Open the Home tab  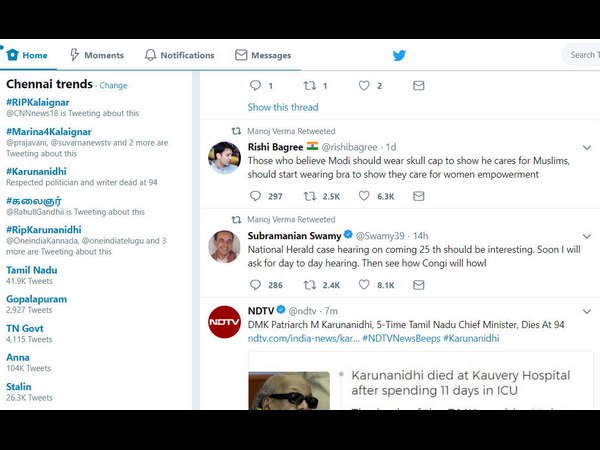tap(27, 55)
